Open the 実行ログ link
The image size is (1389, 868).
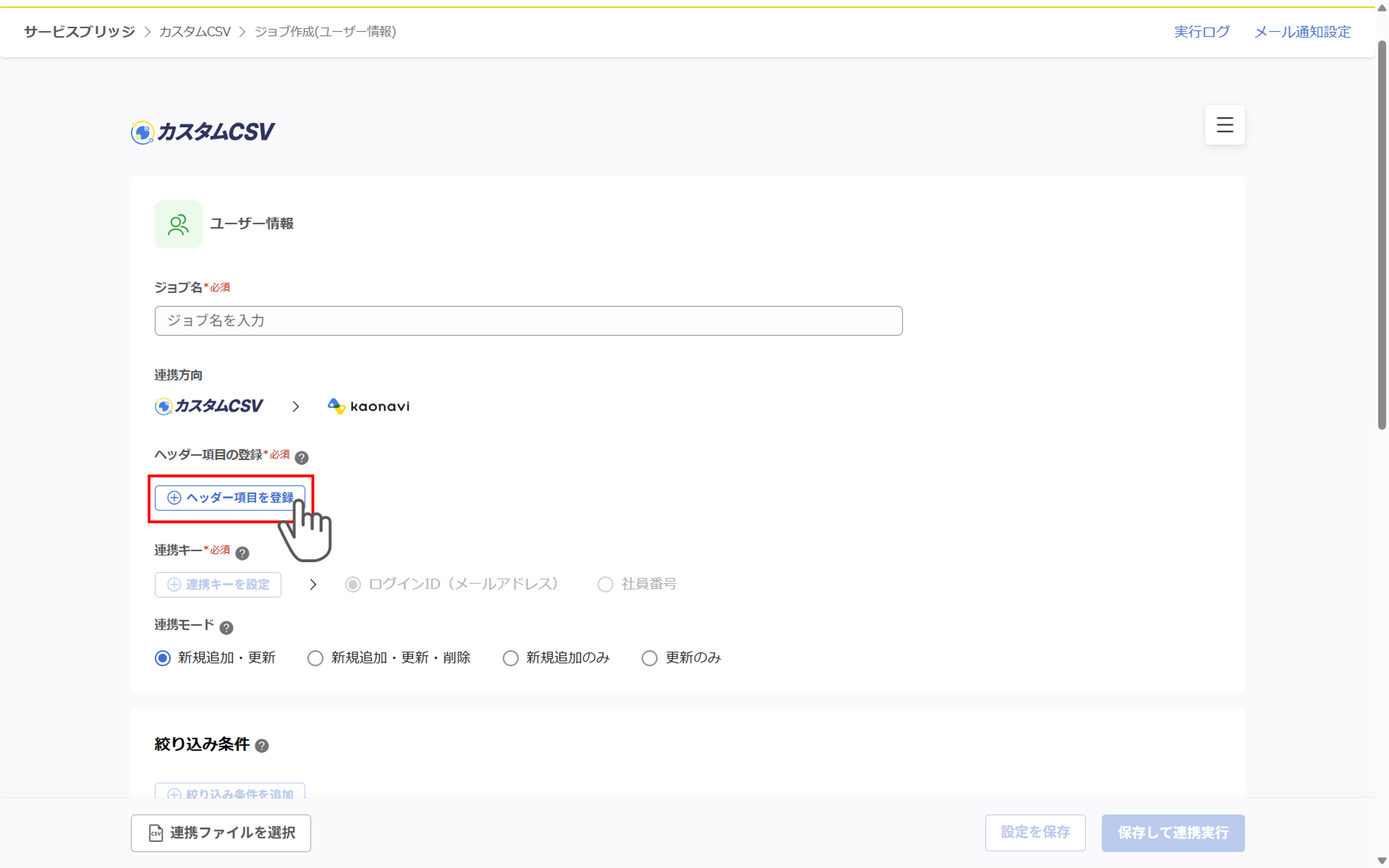tap(1201, 32)
